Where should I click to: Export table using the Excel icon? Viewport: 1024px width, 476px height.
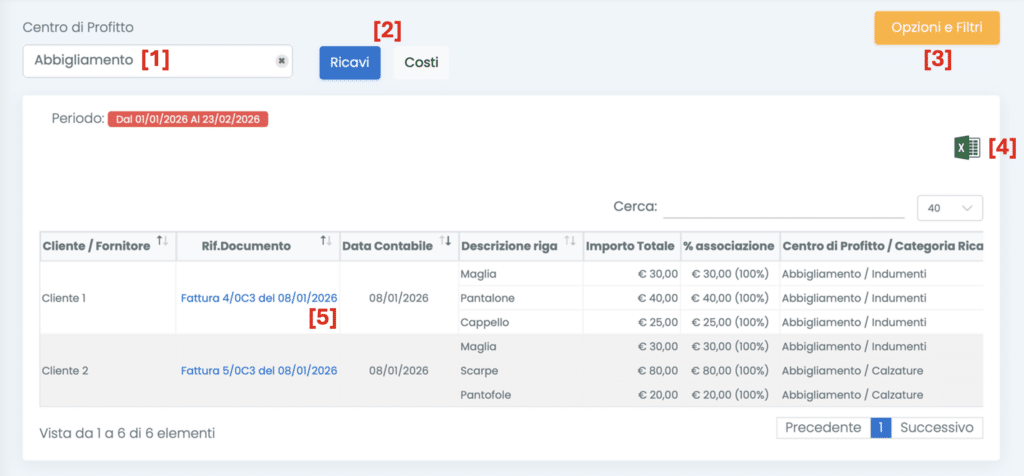pos(966,148)
